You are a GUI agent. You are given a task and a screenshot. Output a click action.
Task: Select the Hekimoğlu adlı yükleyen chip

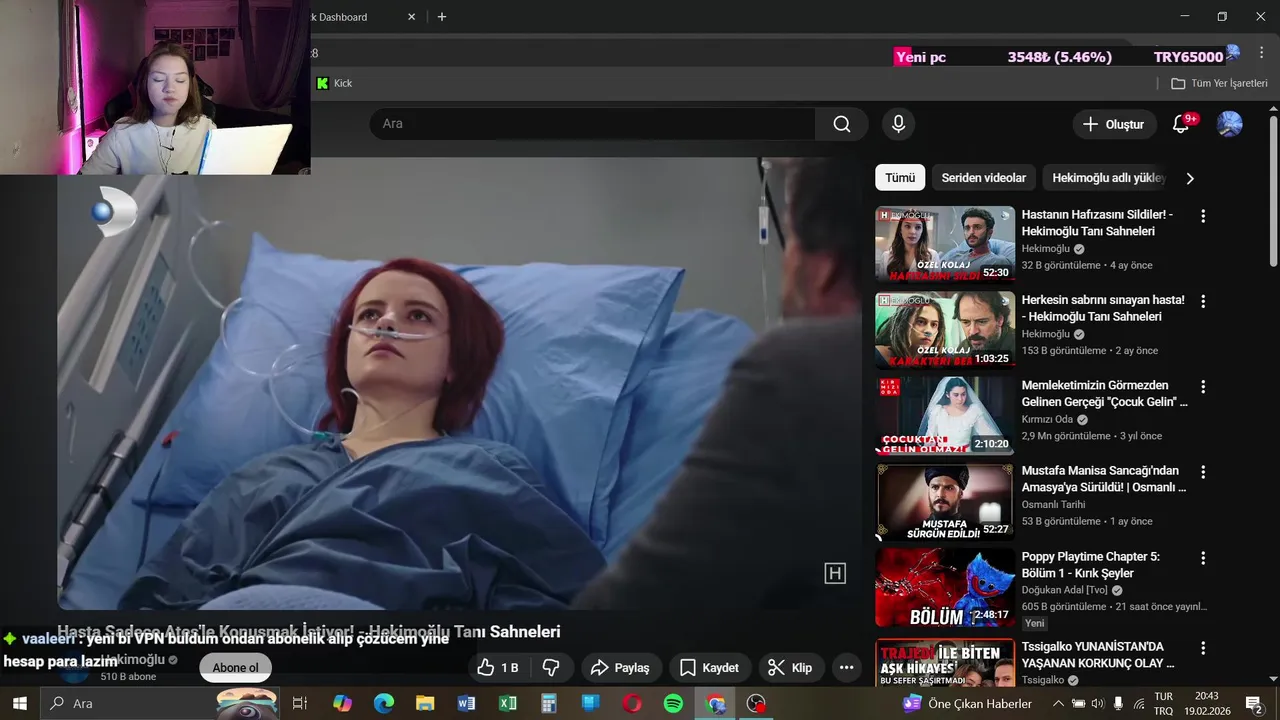coord(1108,178)
